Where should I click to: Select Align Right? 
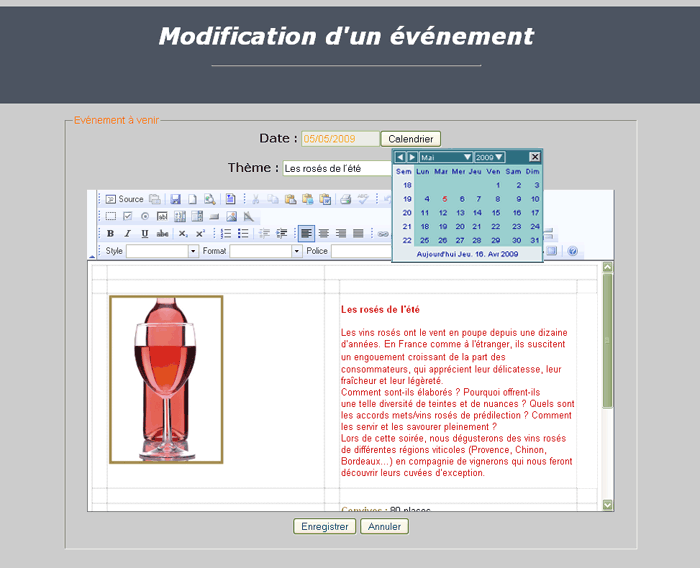coord(341,234)
